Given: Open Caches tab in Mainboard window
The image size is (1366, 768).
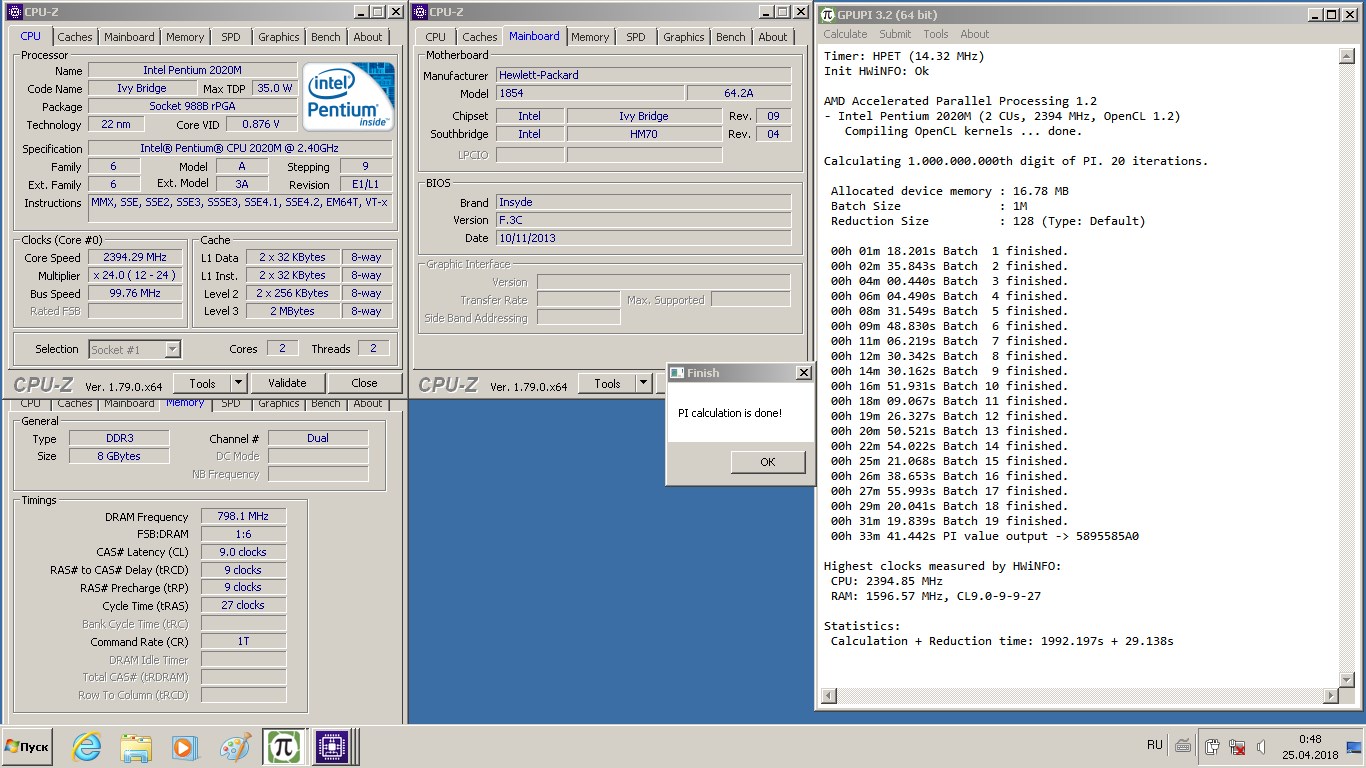Looking at the screenshot, I should [480, 37].
